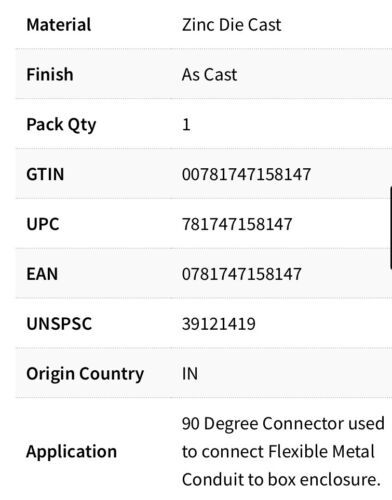Click the Material label
The width and height of the screenshot is (392, 500).
click(x=59, y=25)
